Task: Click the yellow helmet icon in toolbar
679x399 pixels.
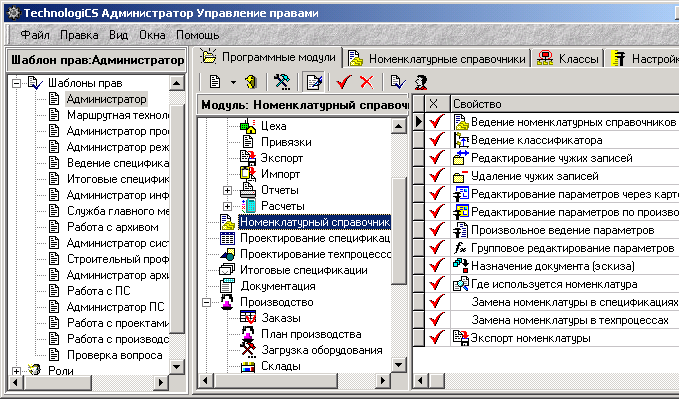Action: click(x=252, y=81)
